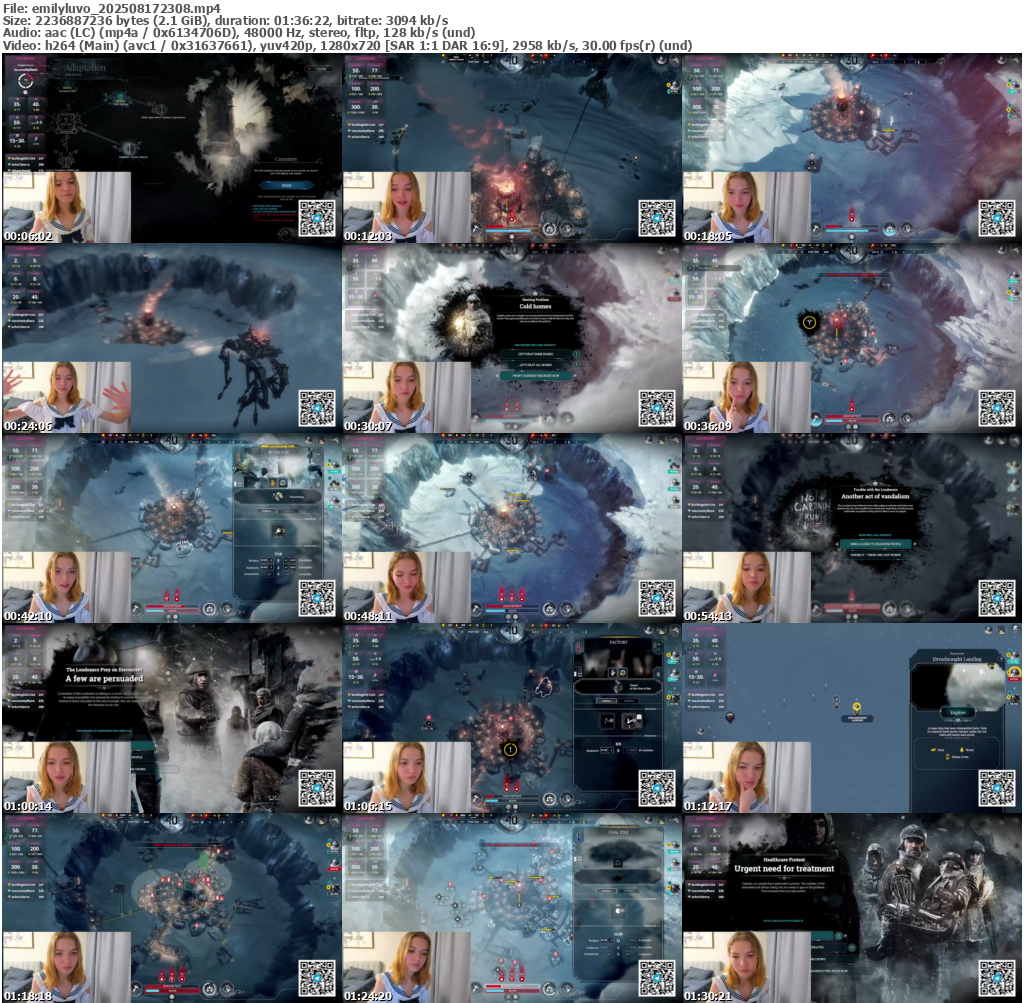Viewport: 1024px width, 1003px height.
Task: Click 'Cold homes' heading in 00:30:07 frame
Action: pyautogui.click(x=535, y=306)
